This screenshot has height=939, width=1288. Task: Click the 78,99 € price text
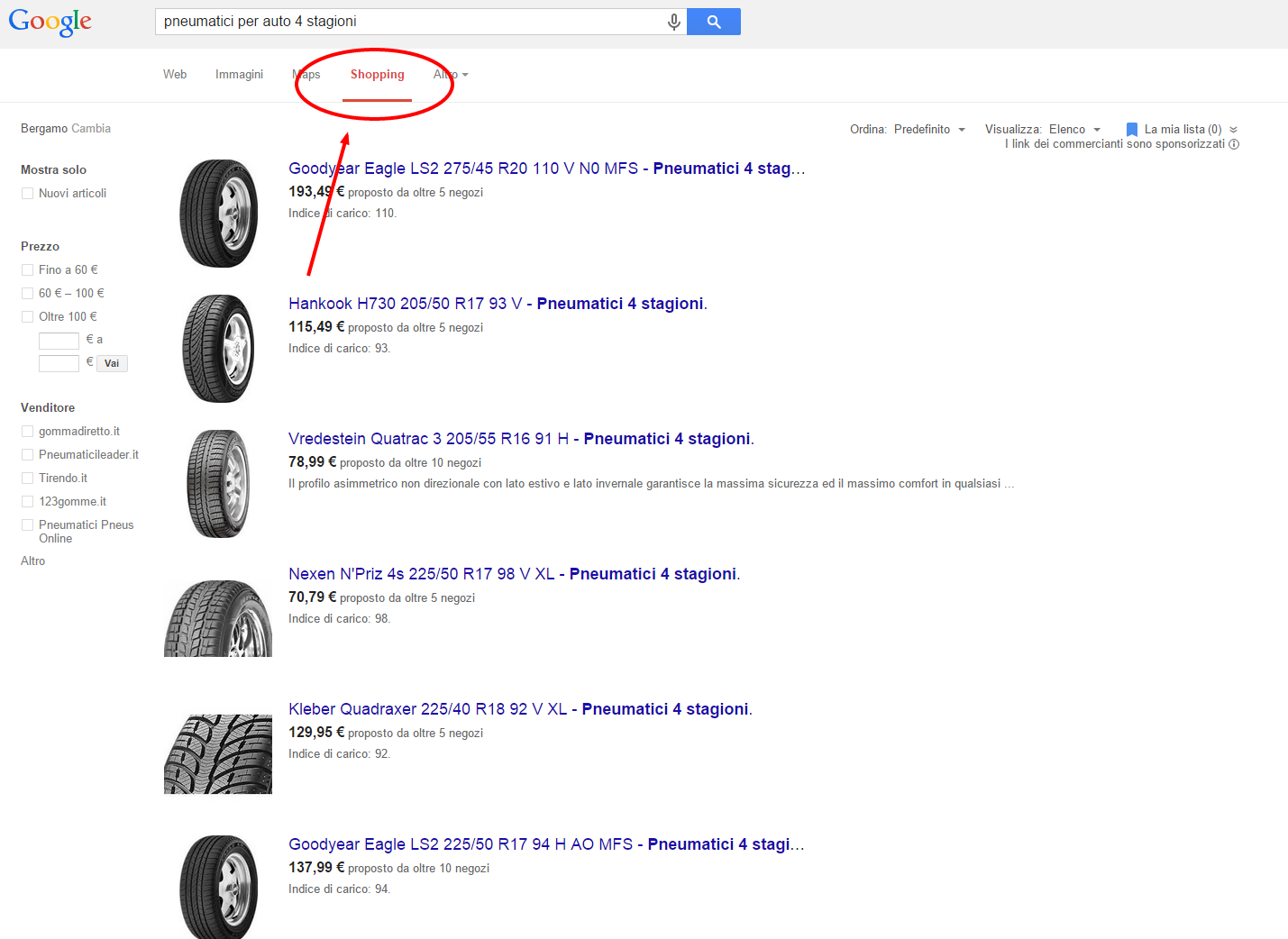313,462
